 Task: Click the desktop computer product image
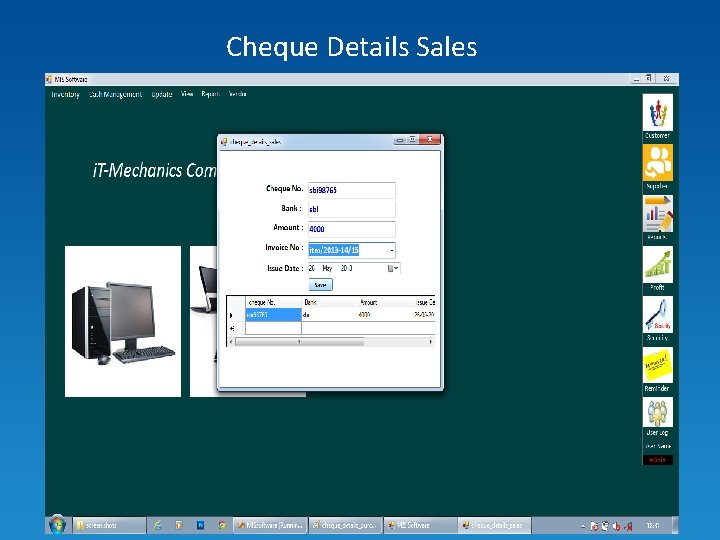coord(123,321)
